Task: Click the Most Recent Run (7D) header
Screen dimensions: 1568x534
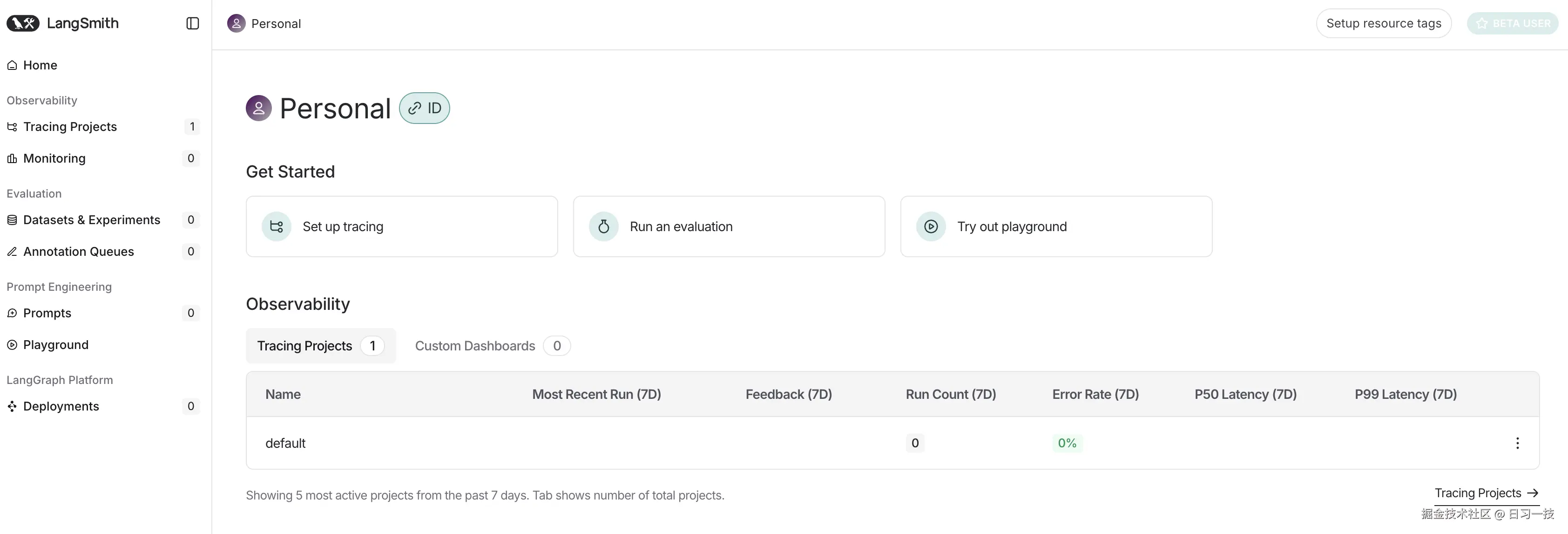Action: coord(596,395)
